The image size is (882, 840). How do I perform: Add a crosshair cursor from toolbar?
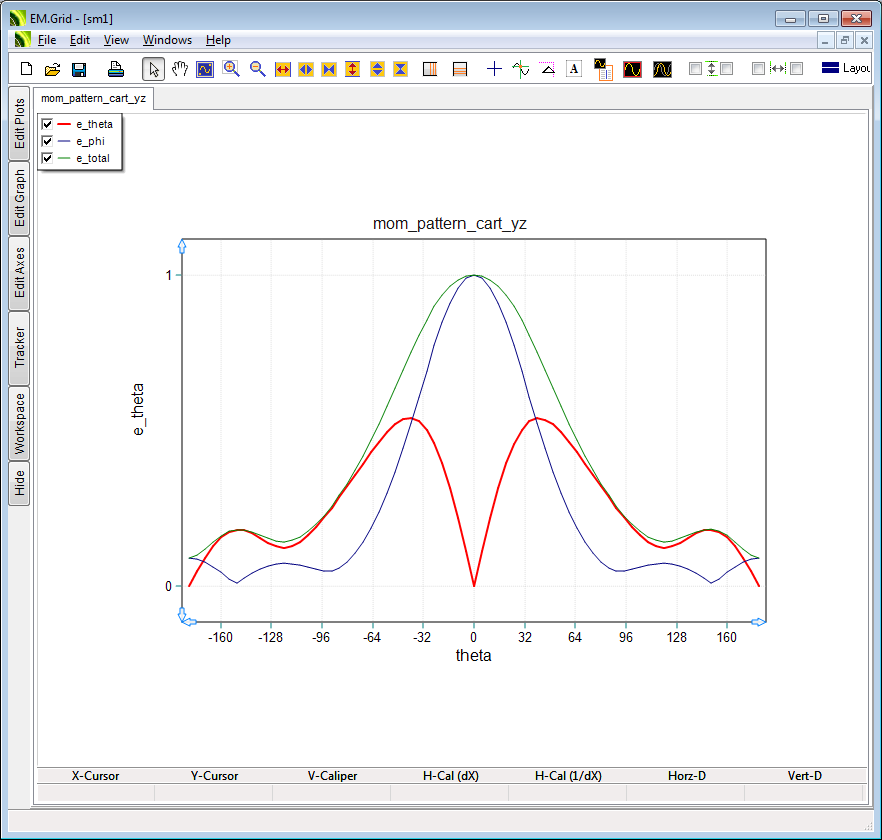(x=494, y=69)
